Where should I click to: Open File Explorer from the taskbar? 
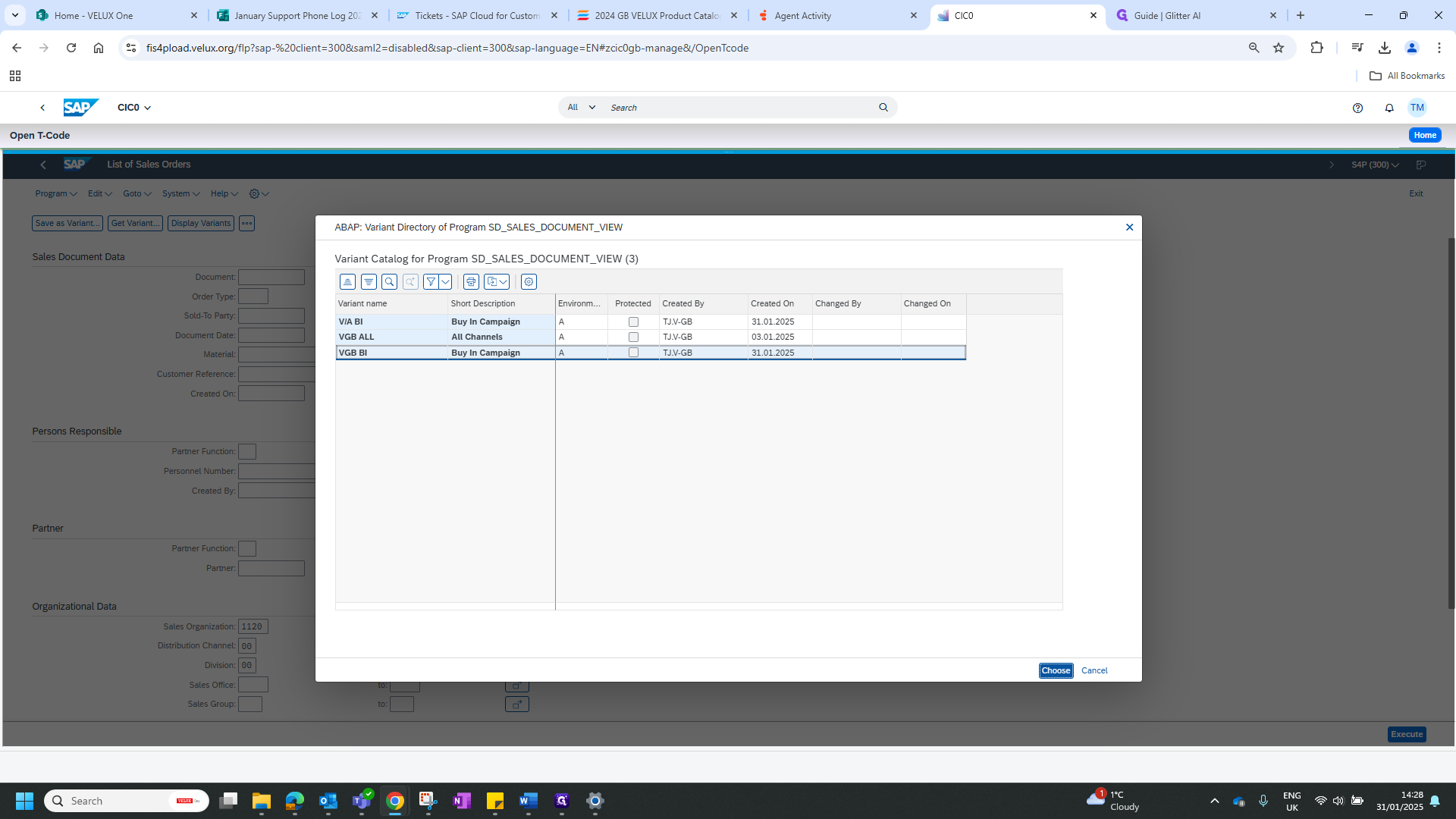tap(262, 801)
